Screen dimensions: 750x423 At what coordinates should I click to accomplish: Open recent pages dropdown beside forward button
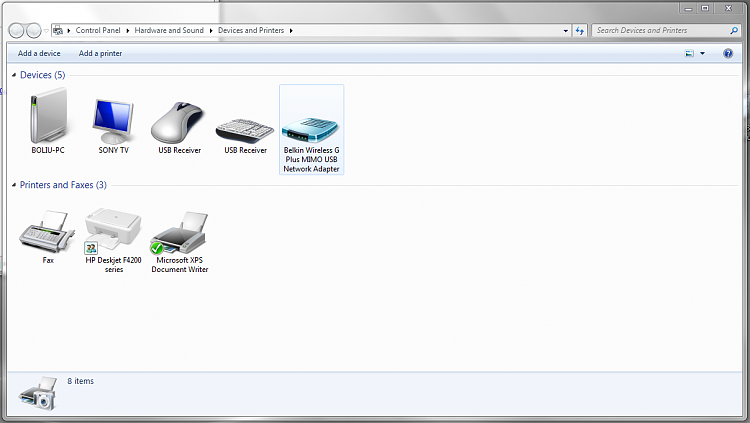[46, 31]
